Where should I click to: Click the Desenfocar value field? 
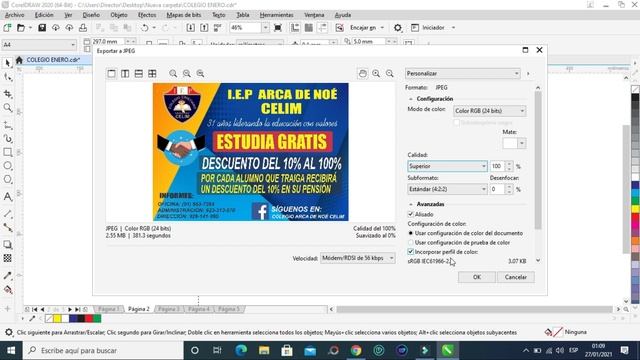click(x=498, y=189)
